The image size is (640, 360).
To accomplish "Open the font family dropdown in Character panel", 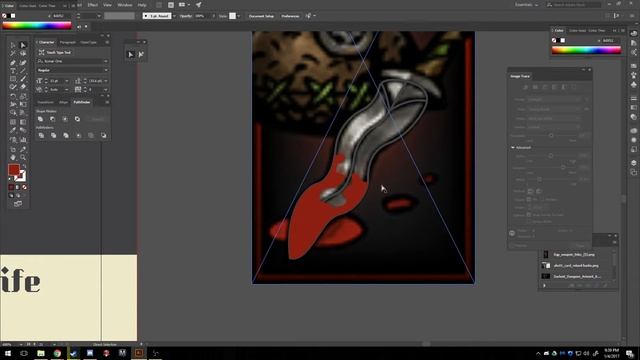I will click(106, 61).
